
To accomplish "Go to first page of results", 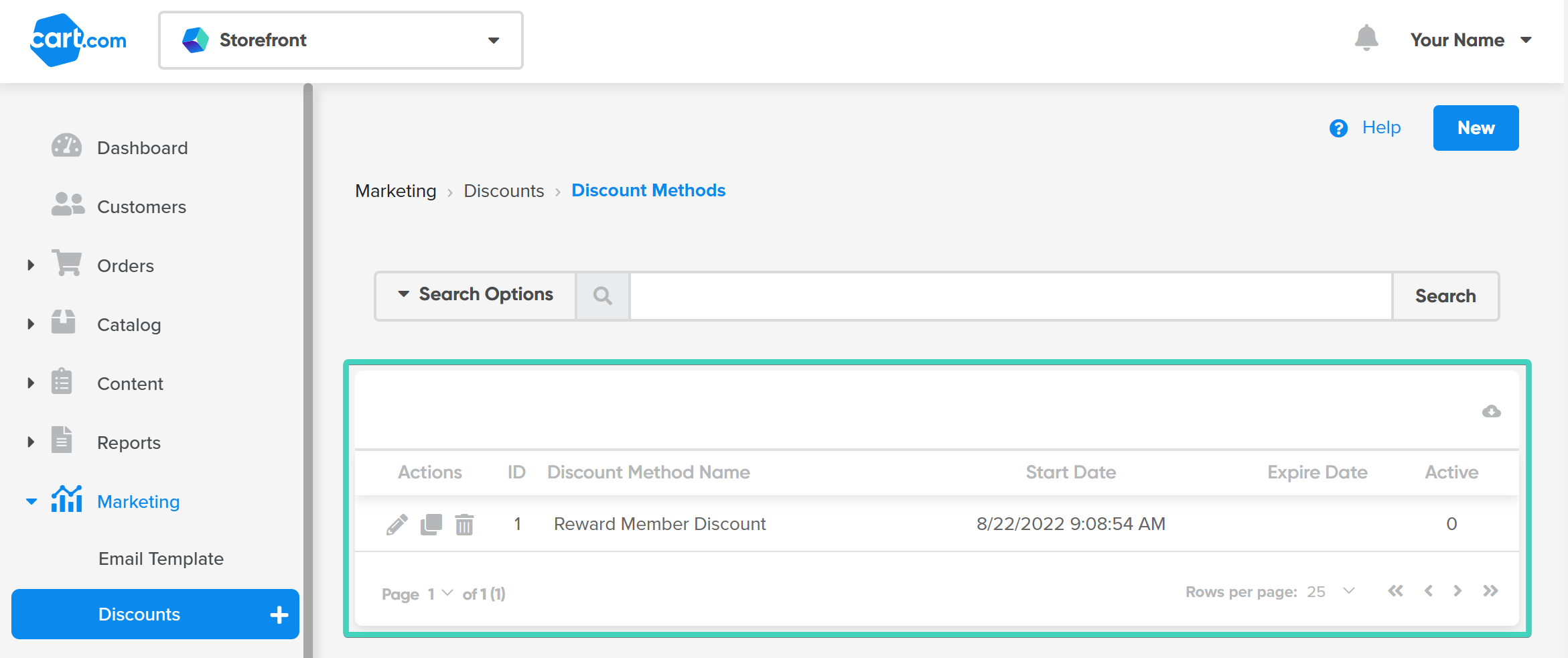I will pyautogui.click(x=1395, y=591).
